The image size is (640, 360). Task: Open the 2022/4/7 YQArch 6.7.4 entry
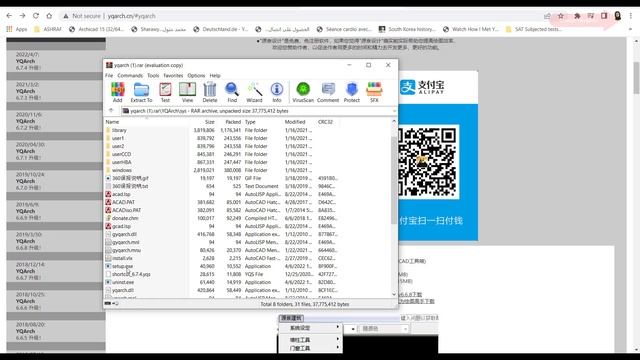click(x=56, y=61)
